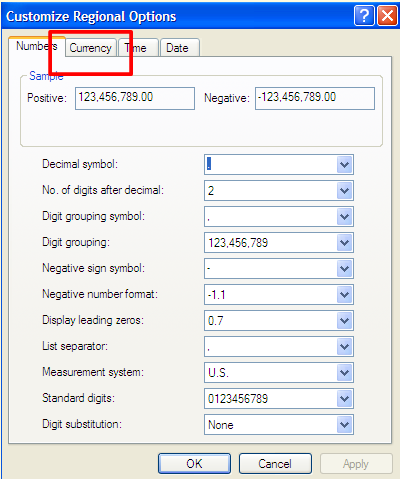Click the Negative sample value field

pyautogui.click(x=315, y=98)
